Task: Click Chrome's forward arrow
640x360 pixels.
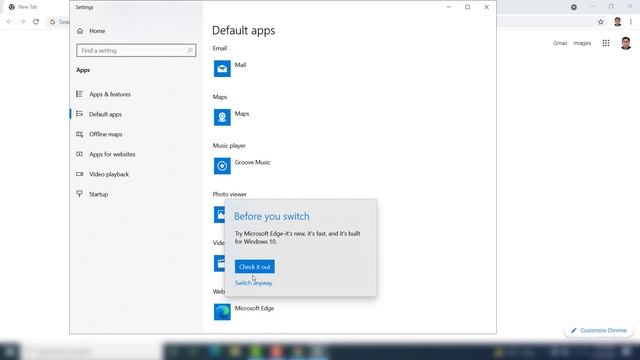Action: click(22, 22)
